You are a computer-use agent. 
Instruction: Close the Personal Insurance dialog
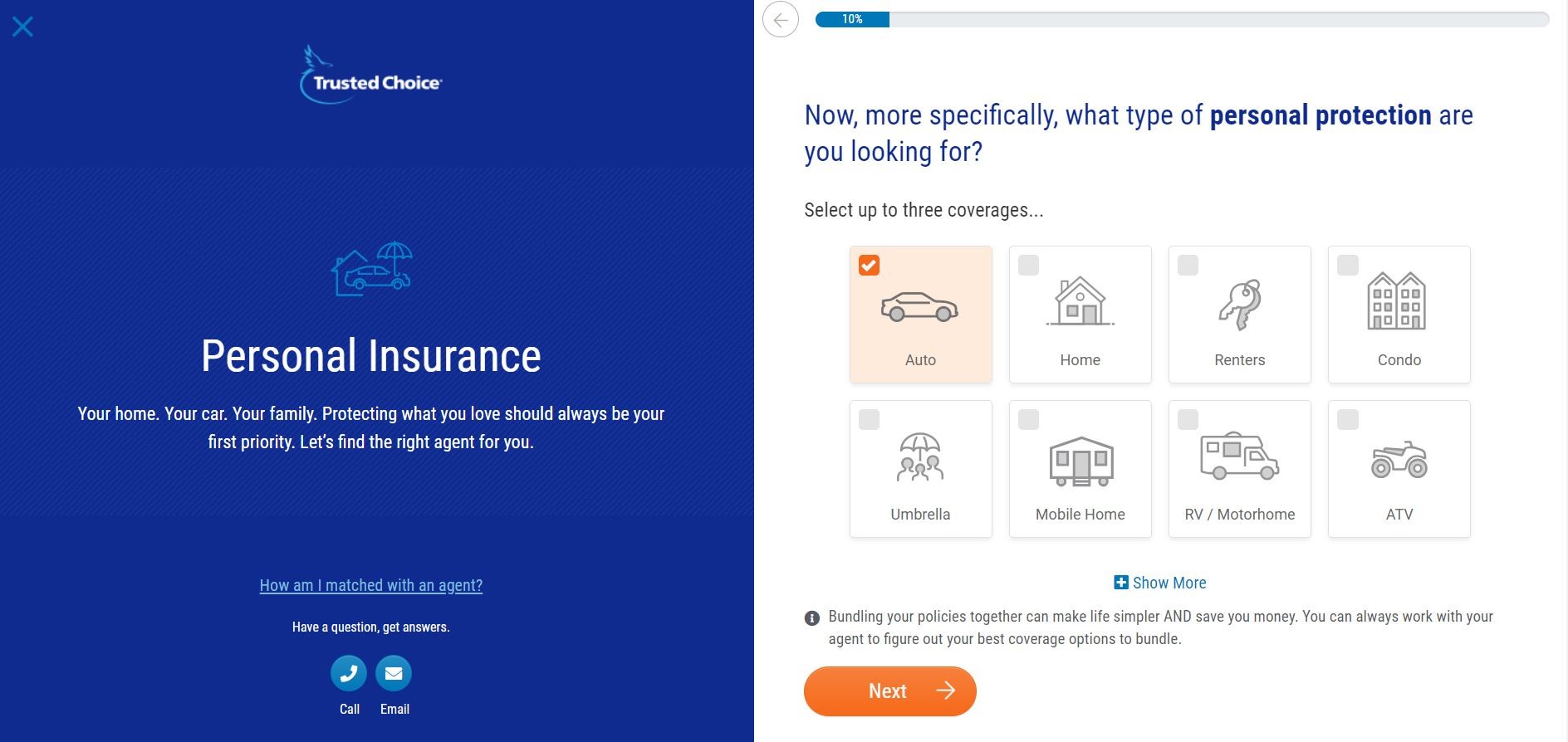point(23,26)
